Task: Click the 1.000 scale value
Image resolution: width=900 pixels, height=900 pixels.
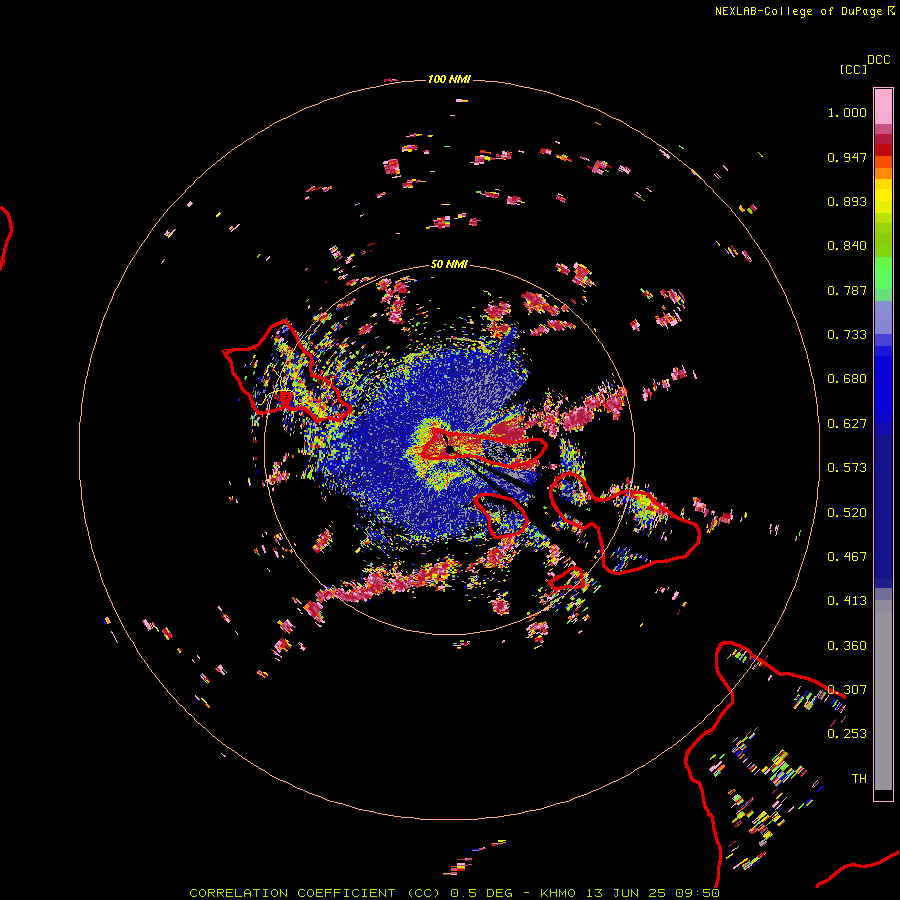Action: 847,112
